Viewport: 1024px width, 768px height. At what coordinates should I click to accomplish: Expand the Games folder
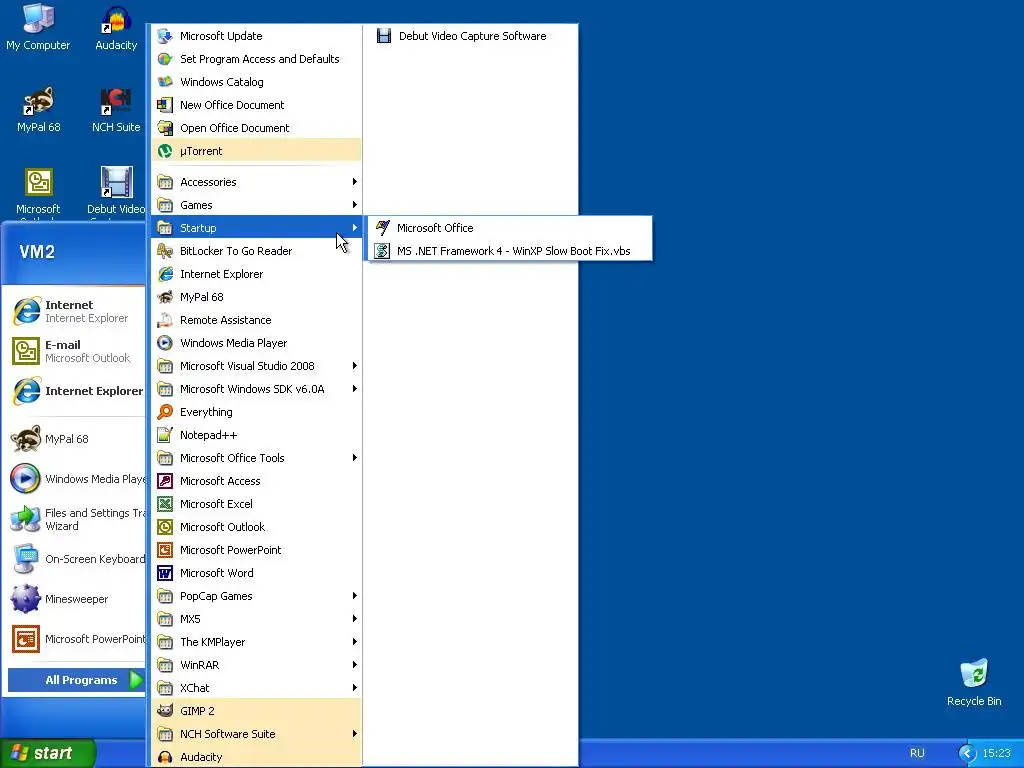[256, 205]
